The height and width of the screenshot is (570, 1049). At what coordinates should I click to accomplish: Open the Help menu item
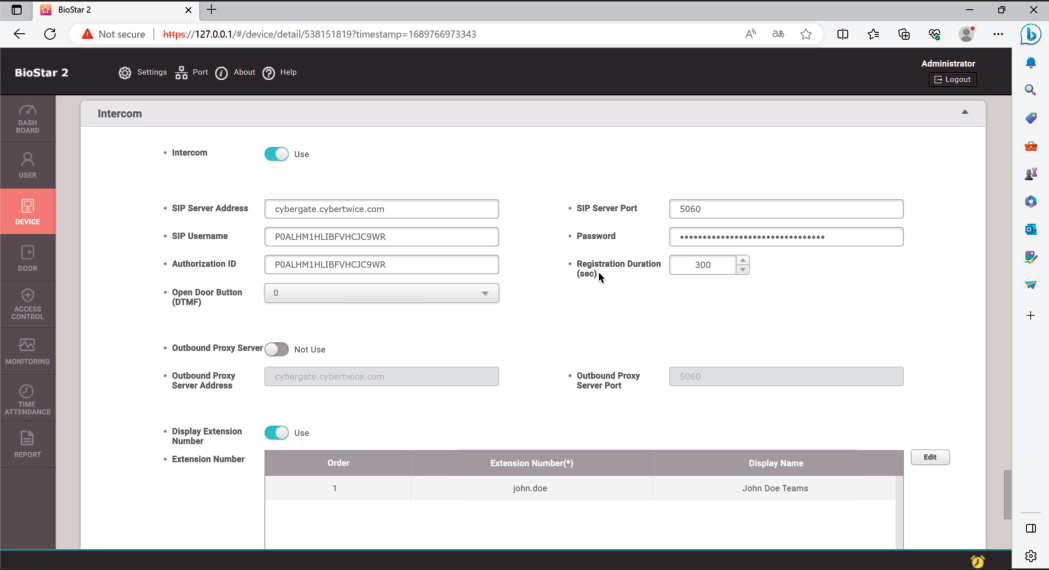(280, 72)
